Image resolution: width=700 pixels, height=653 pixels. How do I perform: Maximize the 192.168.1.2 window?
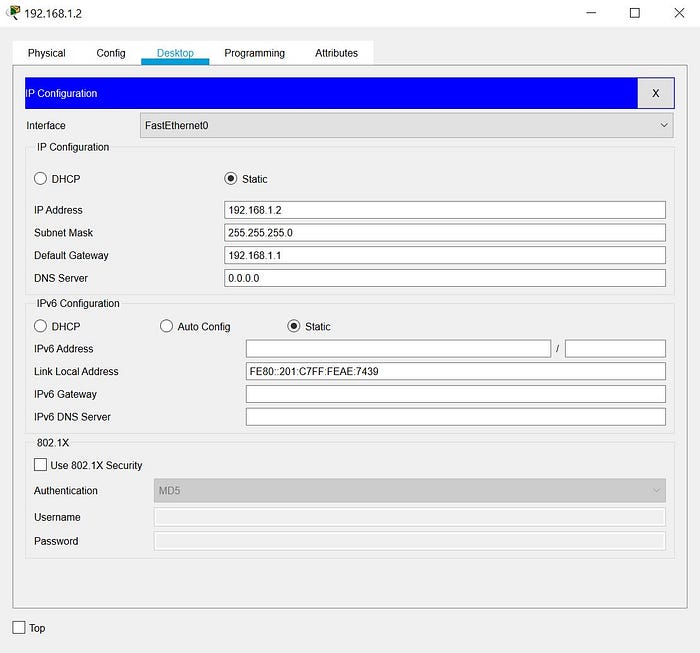(634, 13)
